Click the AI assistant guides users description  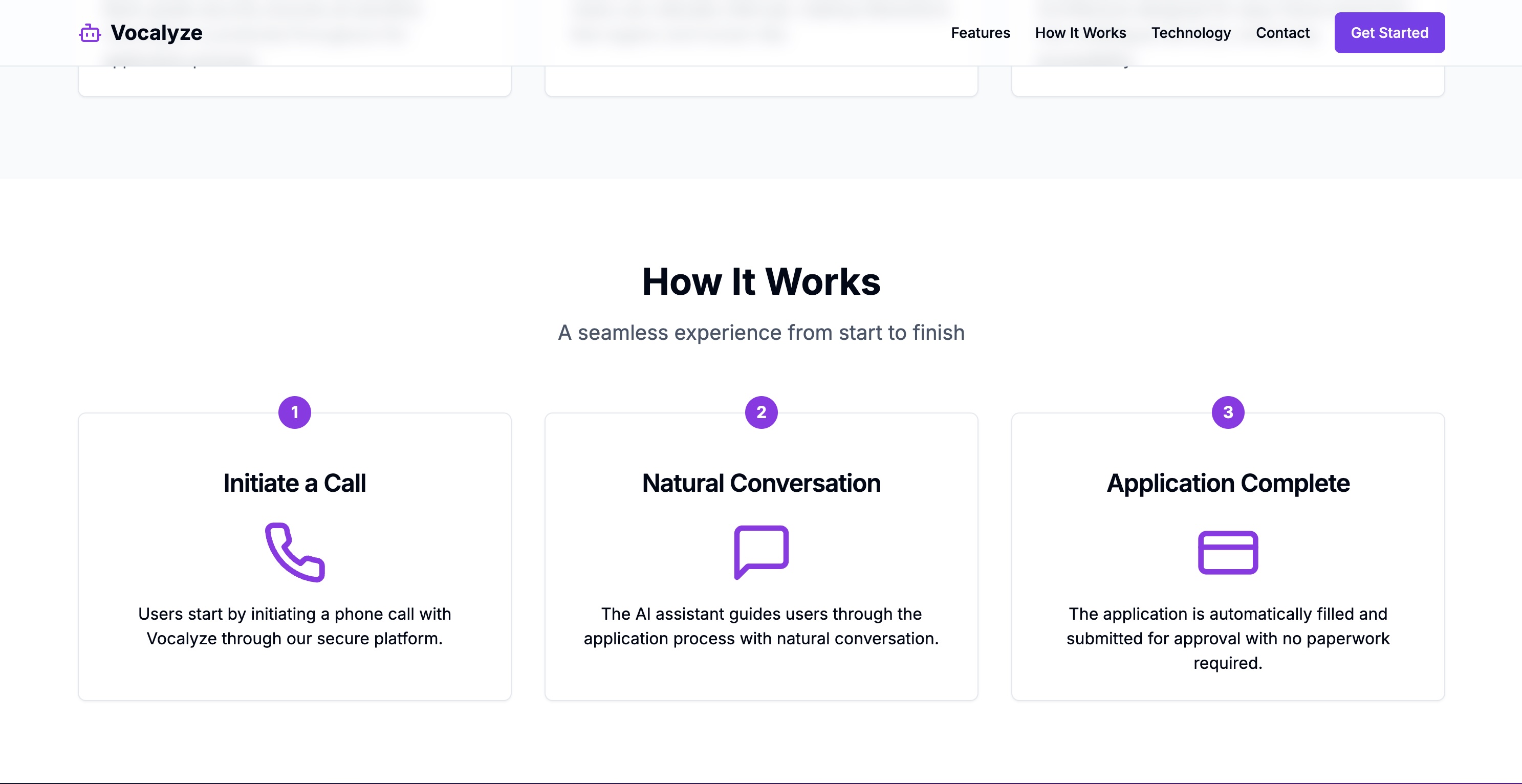pyautogui.click(x=761, y=626)
